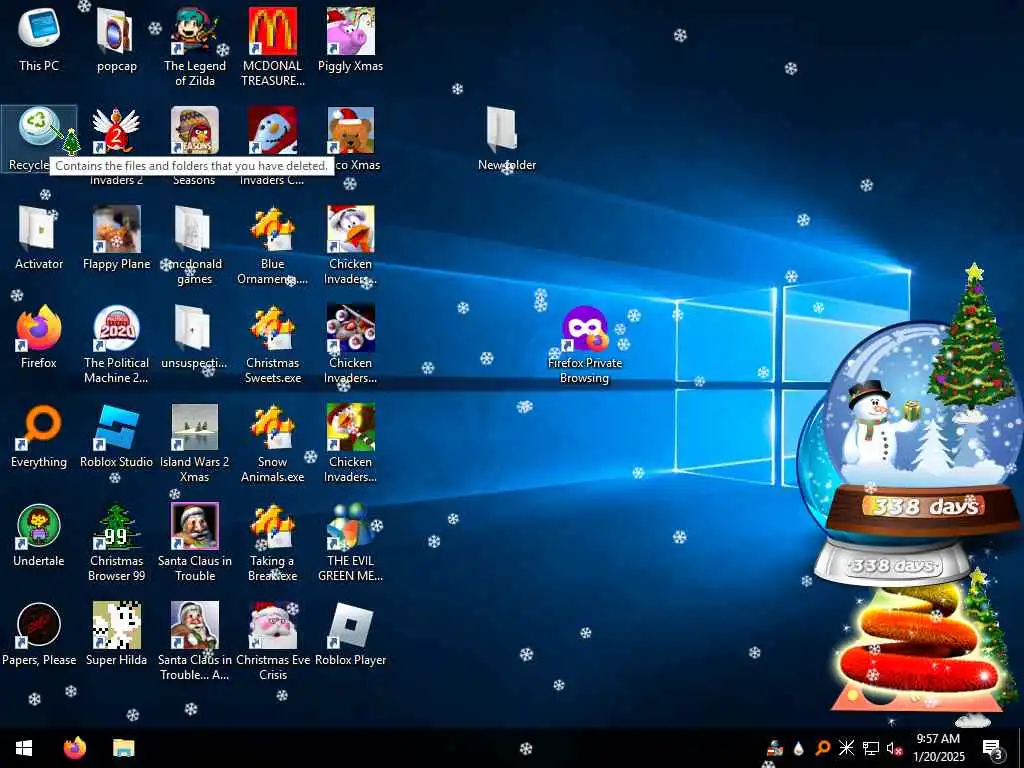
Task: Launch the Roblox Player shortcut
Action: tap(351, 633)
